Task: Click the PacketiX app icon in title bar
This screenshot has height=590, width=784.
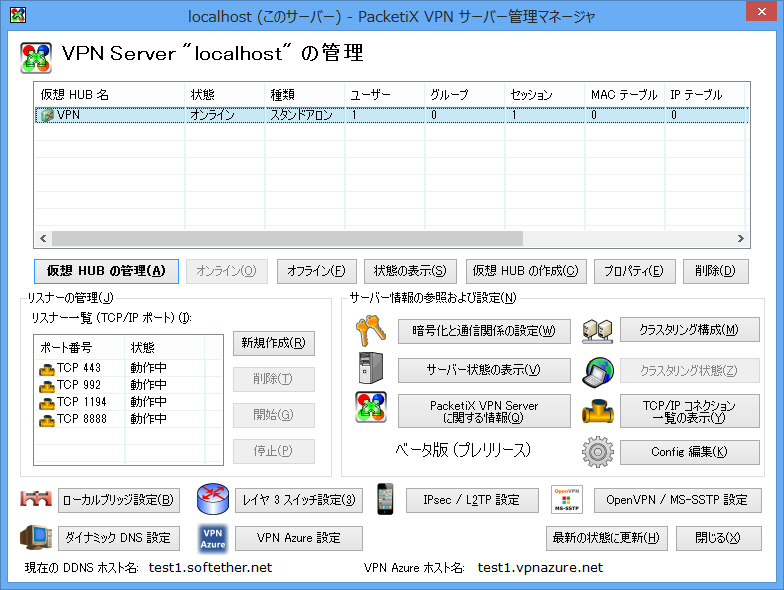Action: (x=18, y=15)
